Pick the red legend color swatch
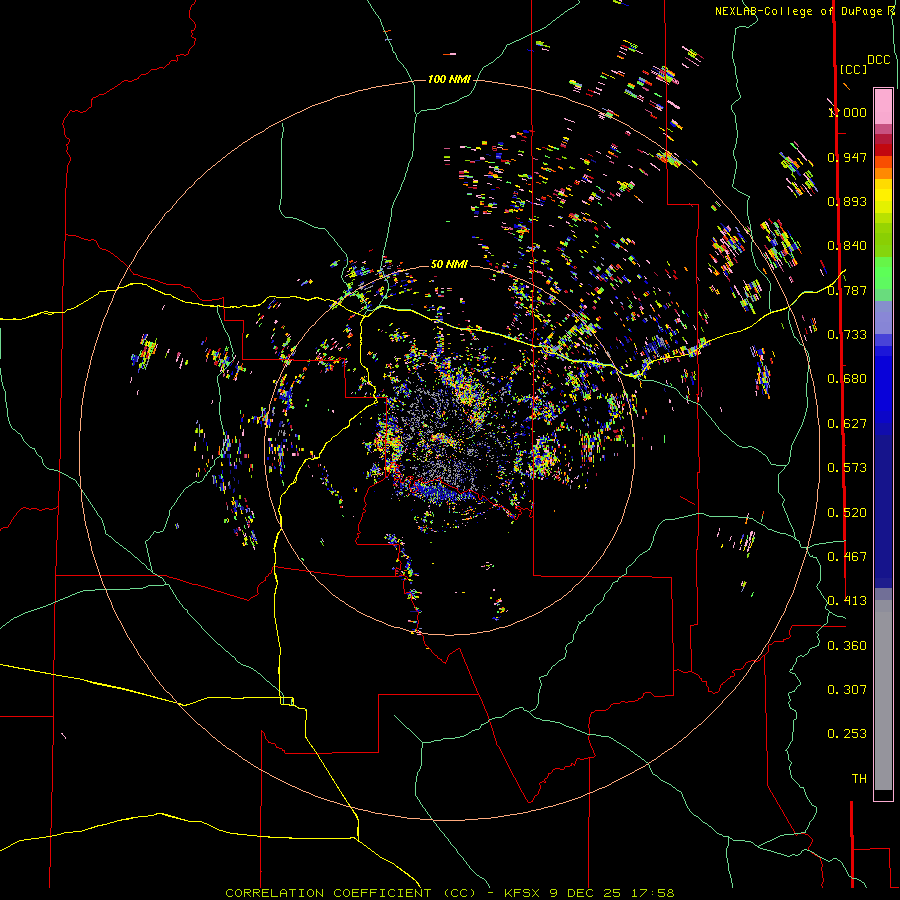Screen dimensions: 900x900 click(x=883, y=150)
